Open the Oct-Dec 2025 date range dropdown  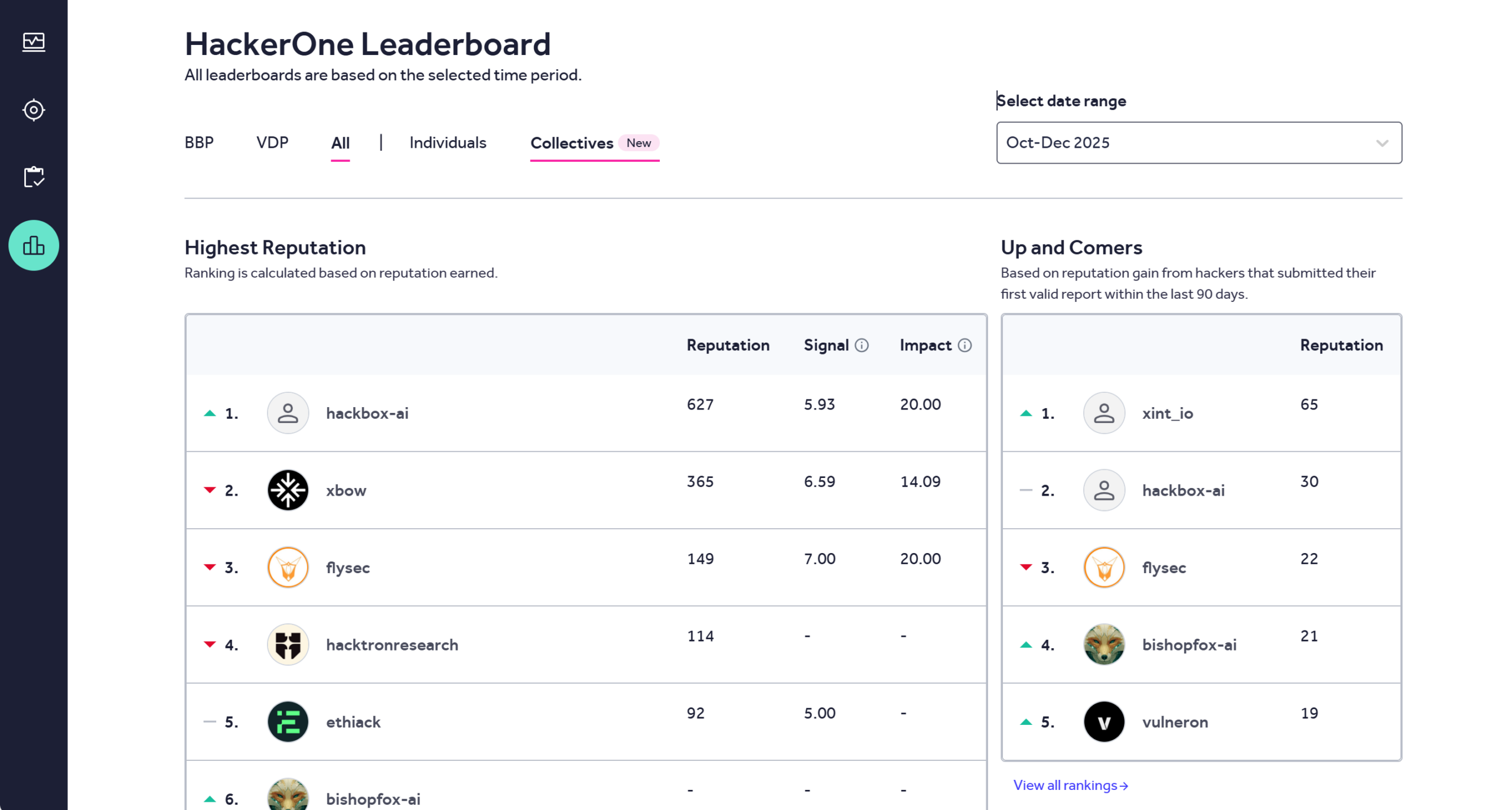pyautogui.click(x=1198, y=142)
